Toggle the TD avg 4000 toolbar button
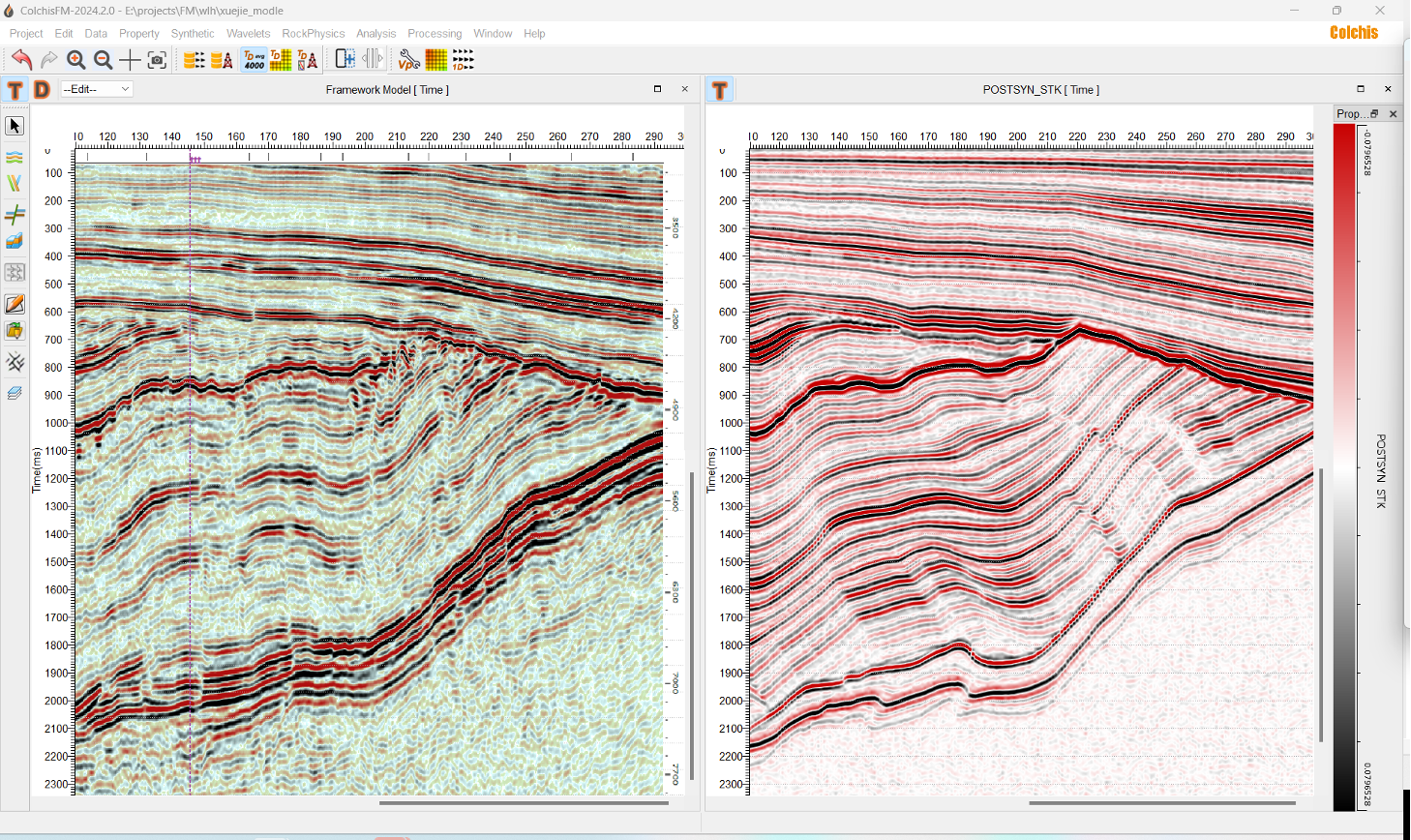The image size is (1411, 840). 254,60
